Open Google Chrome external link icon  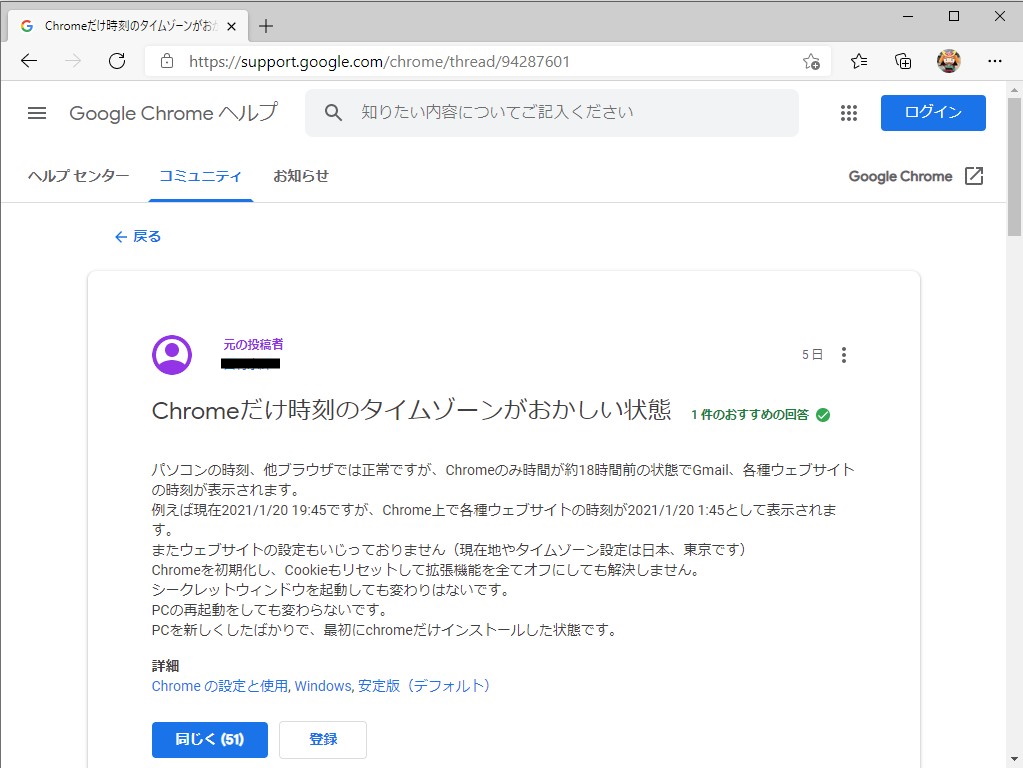point(973,176)
